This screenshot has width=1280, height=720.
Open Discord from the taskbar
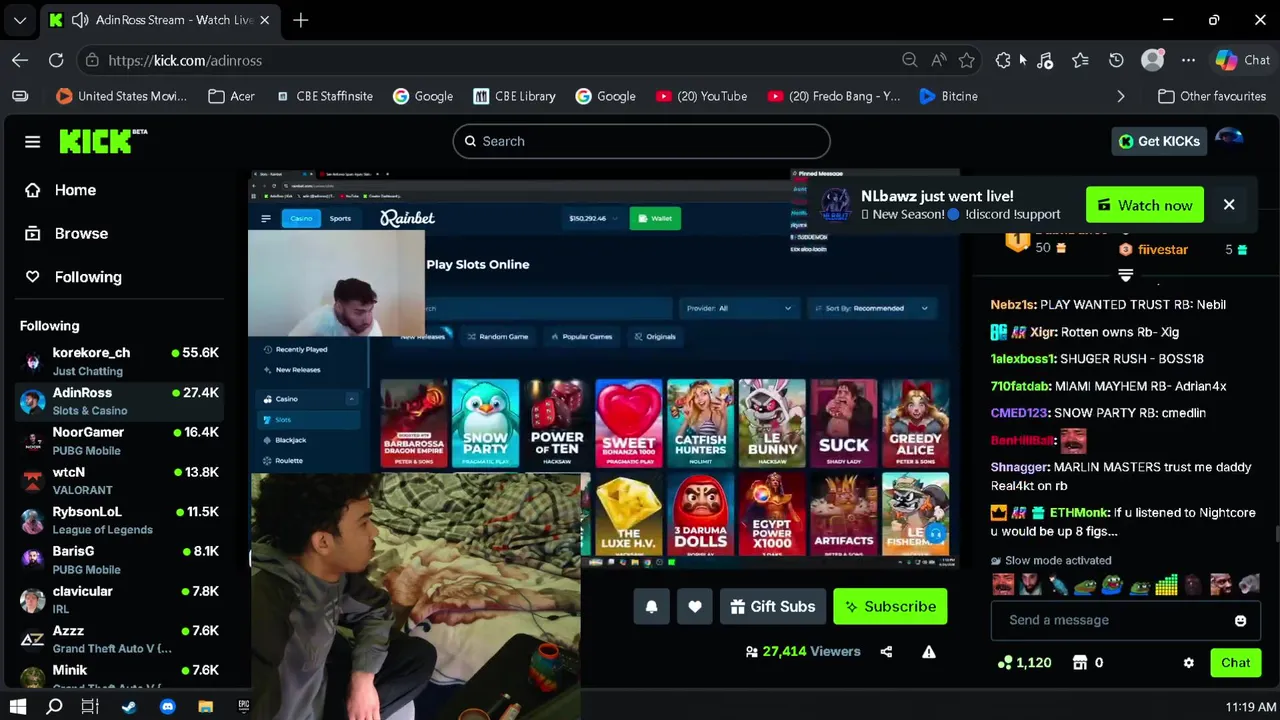pyautogui.click(x=167, y=707)
